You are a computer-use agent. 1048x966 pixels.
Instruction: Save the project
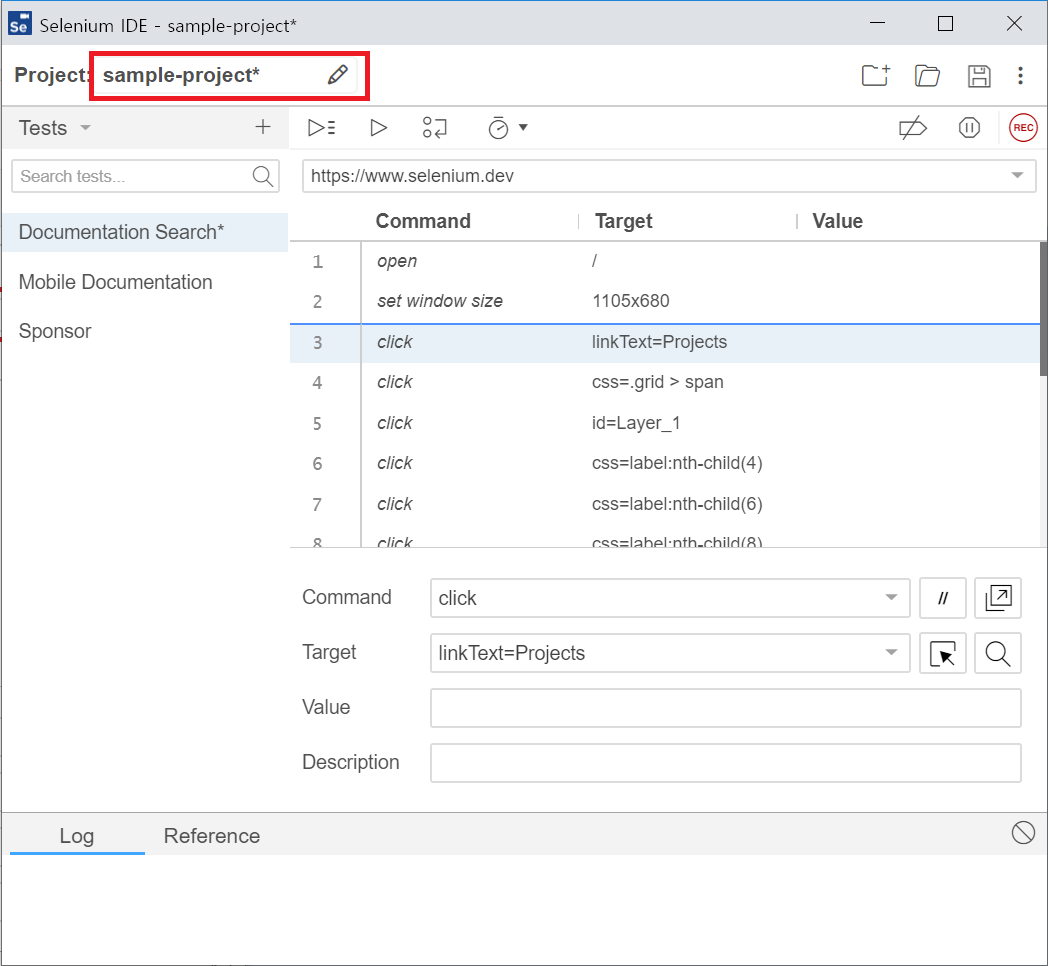click(979, 76)
